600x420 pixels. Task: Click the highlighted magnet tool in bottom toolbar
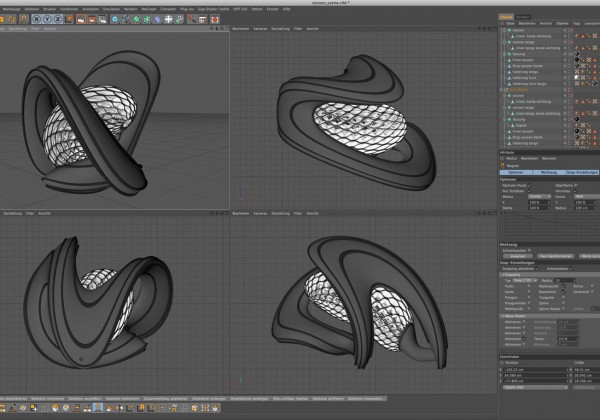click(98, 408)
